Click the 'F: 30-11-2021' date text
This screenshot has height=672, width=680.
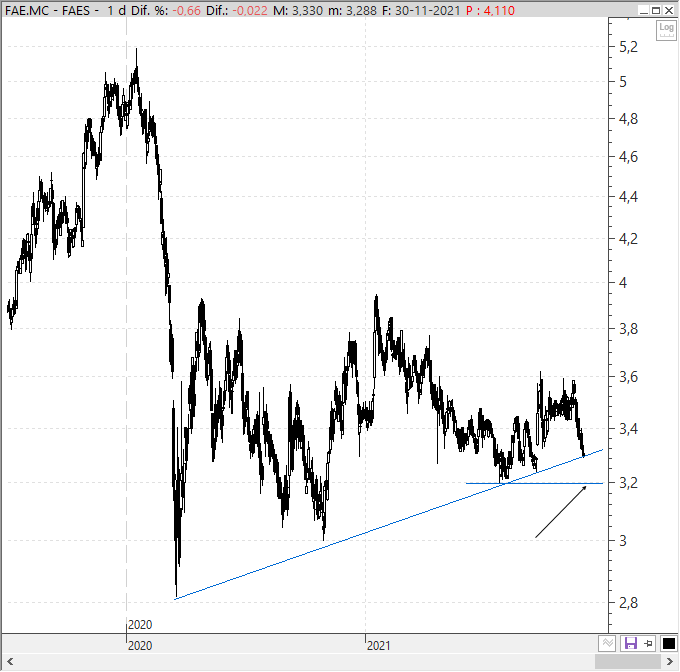point(421,10)
